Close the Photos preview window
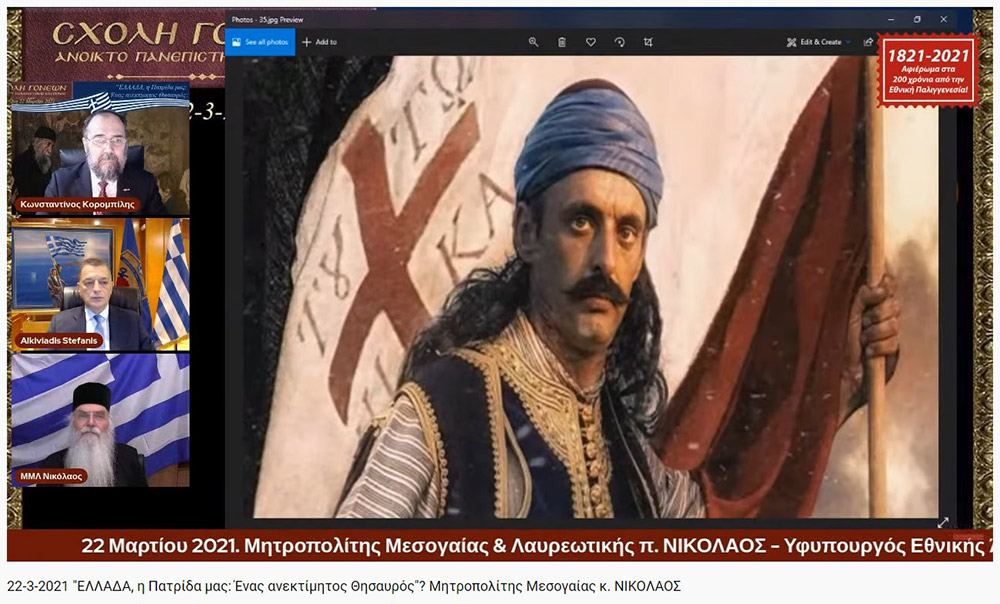This screenshot has height=604, width=1000. click(x=944, y=19)
